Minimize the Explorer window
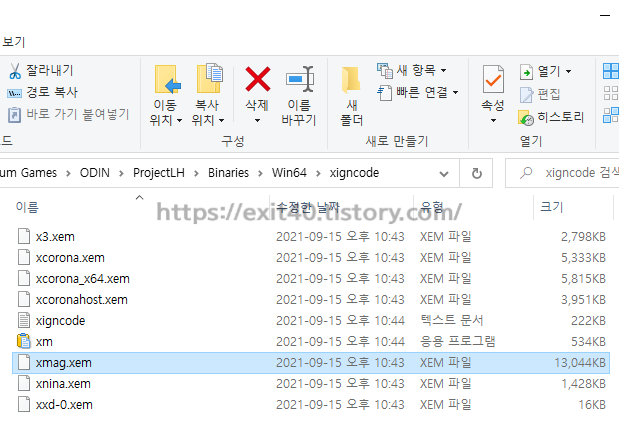 (605, 16)
